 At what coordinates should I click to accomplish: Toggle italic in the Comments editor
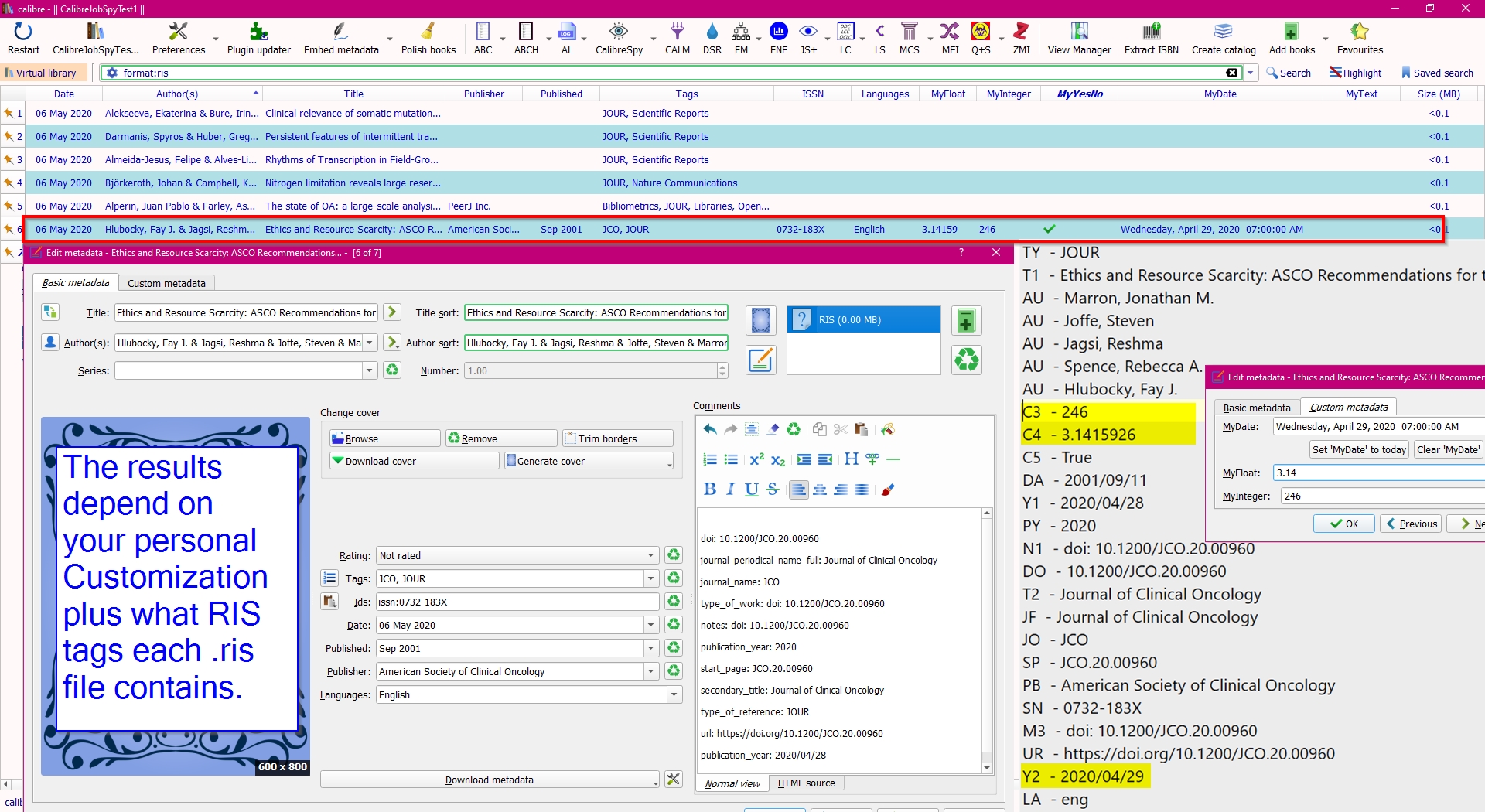(731, 489)
